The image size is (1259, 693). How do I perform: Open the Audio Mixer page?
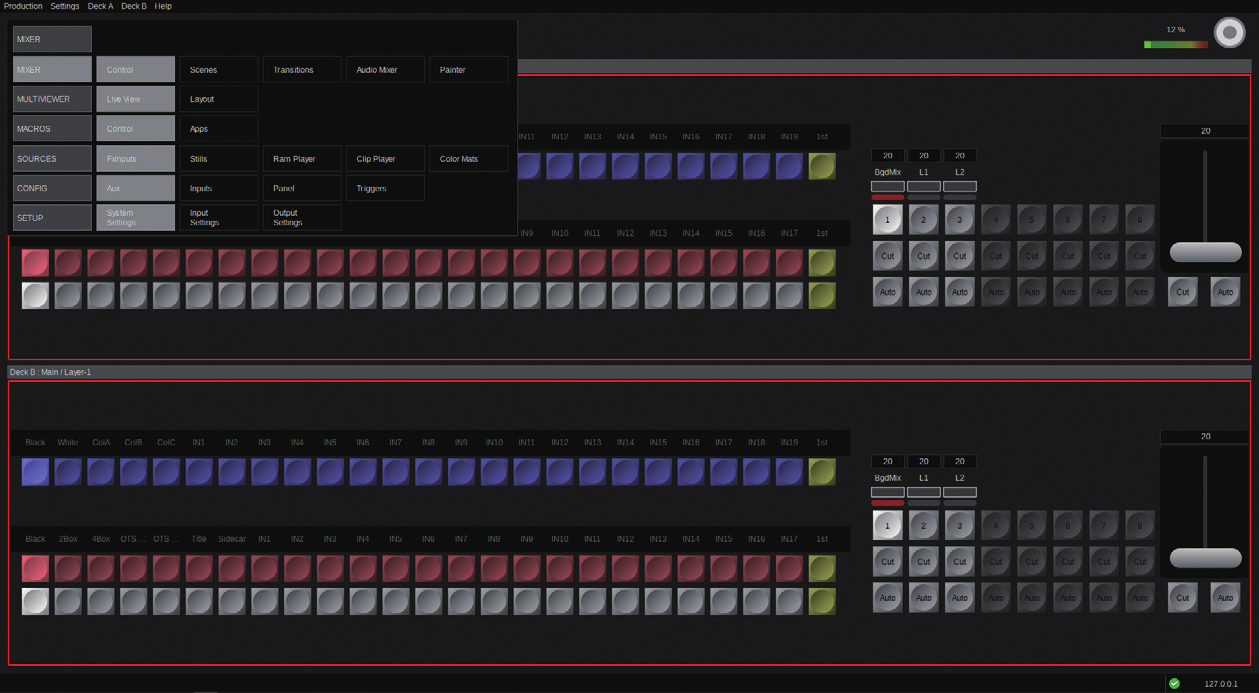(386, 70)
